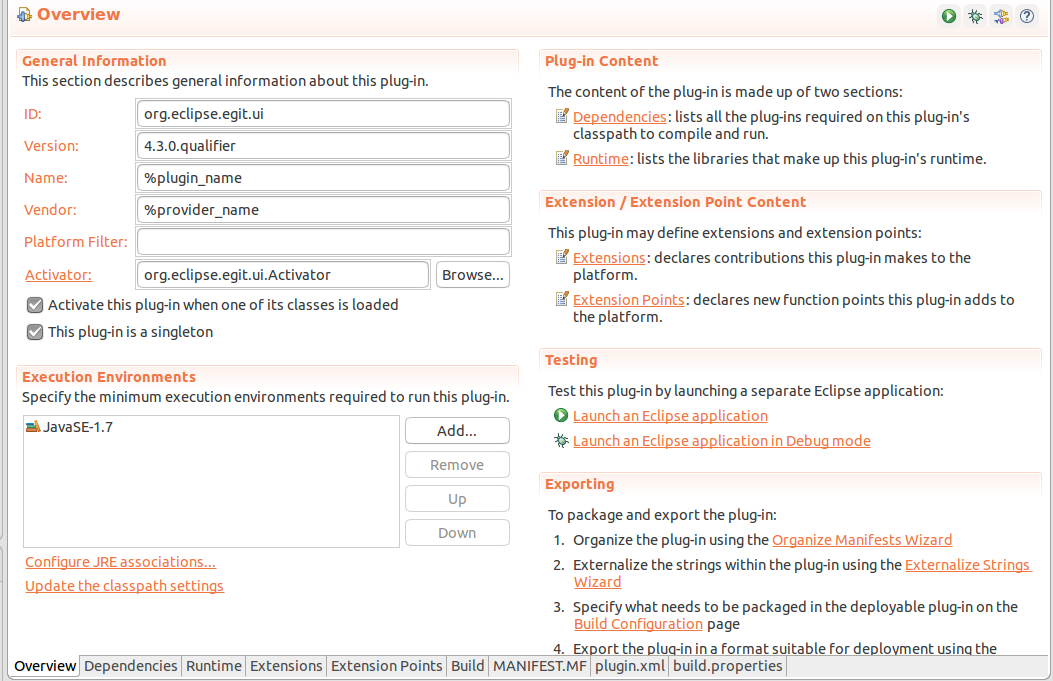
Task: Open the Extensions link in Extension Content section
Action: (x=609, y=258)
